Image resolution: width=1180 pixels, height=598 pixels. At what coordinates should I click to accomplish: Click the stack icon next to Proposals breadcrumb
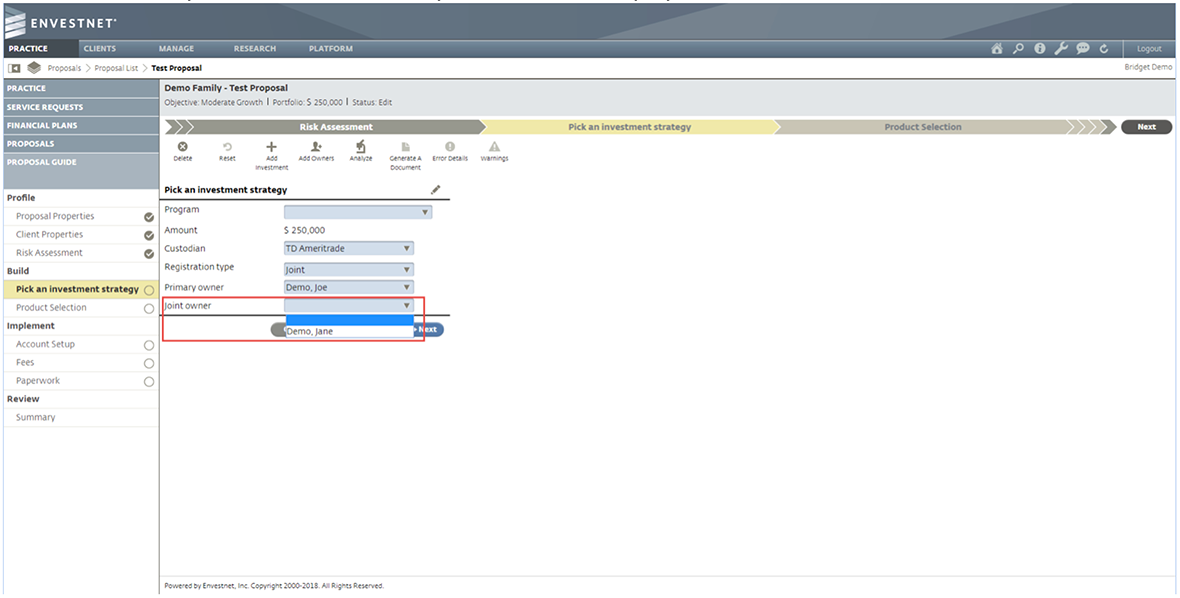pyautogui.click(x=34, y=68)
